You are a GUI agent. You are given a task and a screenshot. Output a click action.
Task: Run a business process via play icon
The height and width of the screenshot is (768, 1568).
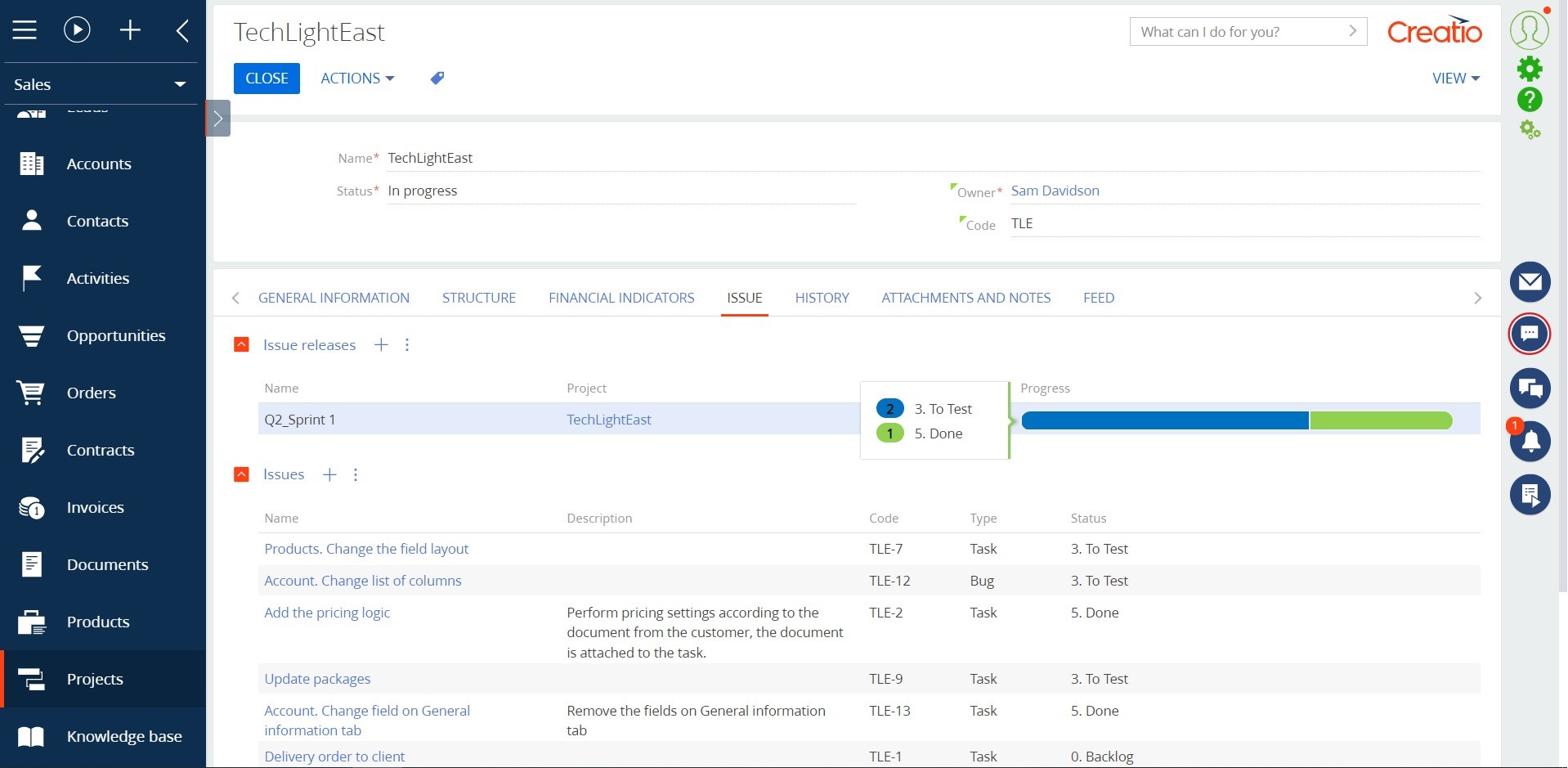coord(76,29)
